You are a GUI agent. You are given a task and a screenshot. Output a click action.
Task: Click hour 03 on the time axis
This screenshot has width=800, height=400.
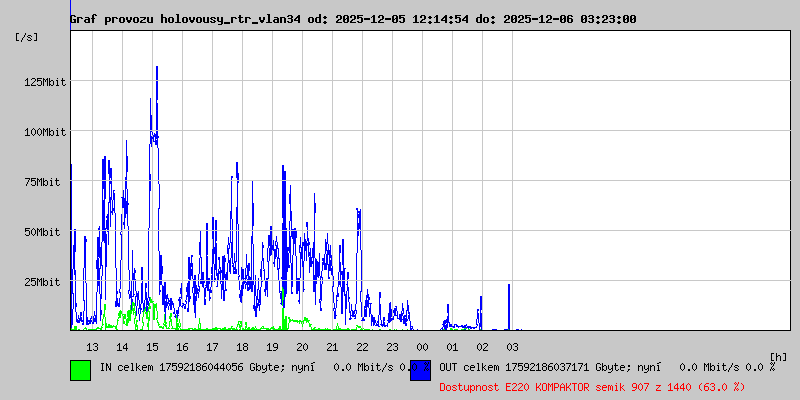[x=512, y=347]
